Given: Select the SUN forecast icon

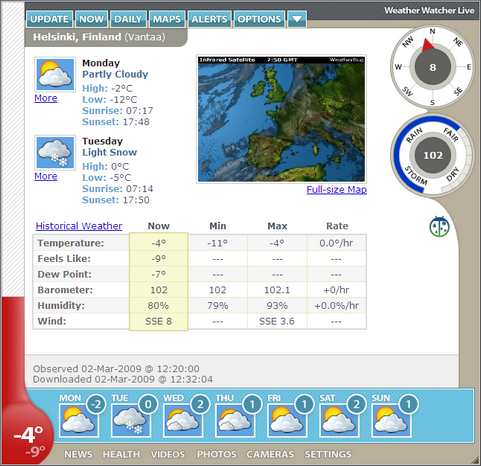Looking at the screenshot, I should 391,420.
